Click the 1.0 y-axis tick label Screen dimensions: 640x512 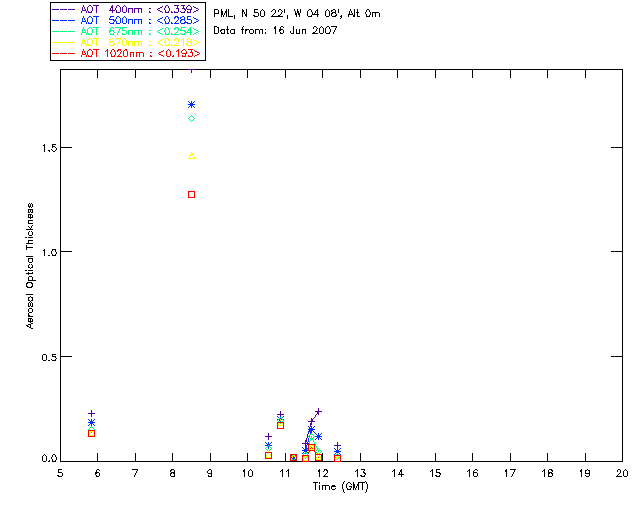pos(49,252)
